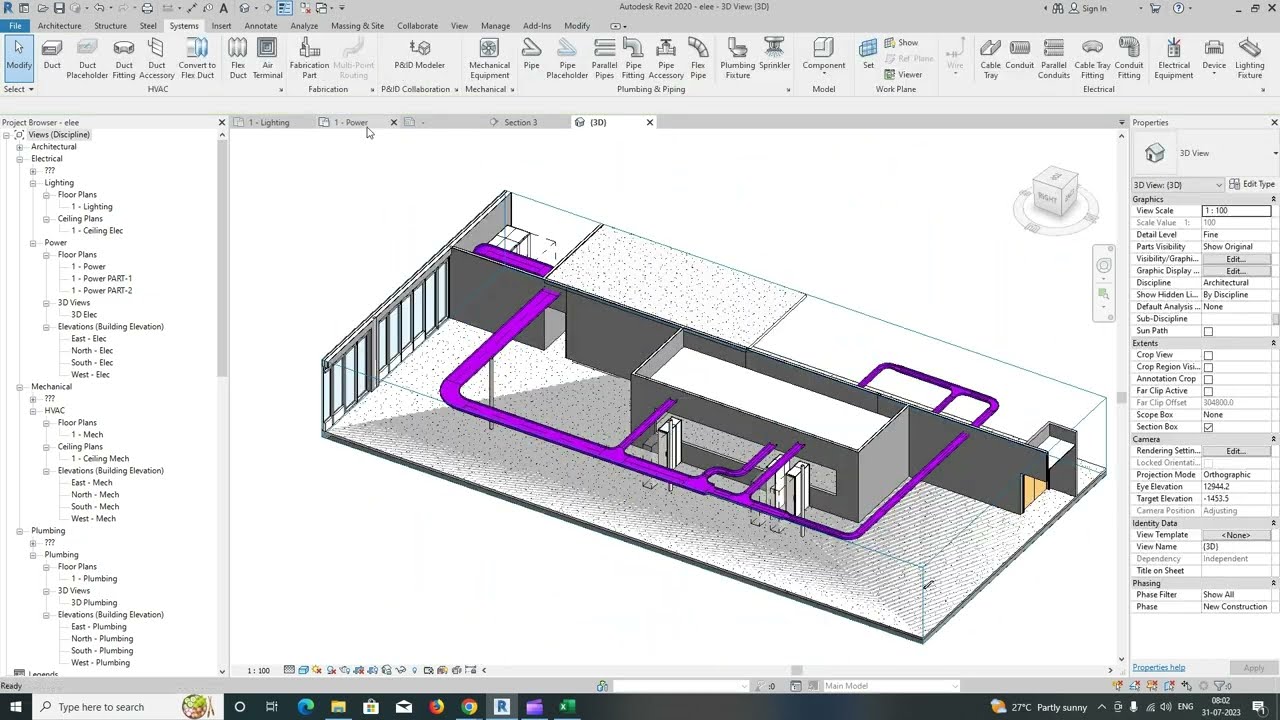Collapse the Mechanical tree node
The height and width of the screenshot is (720, 1280).
19,387
